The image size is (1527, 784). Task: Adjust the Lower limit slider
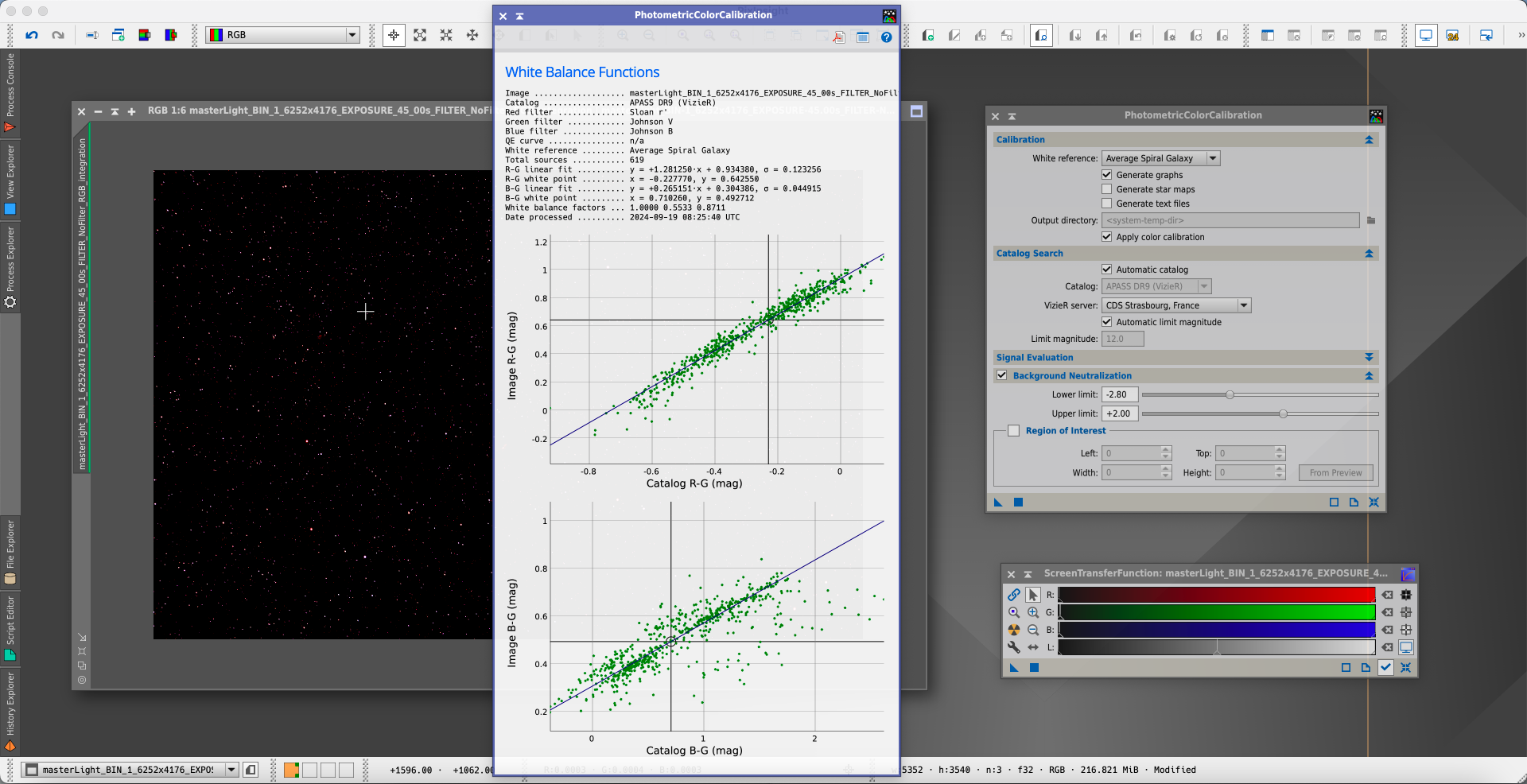pyautogui.click(x=1260, y=394)
